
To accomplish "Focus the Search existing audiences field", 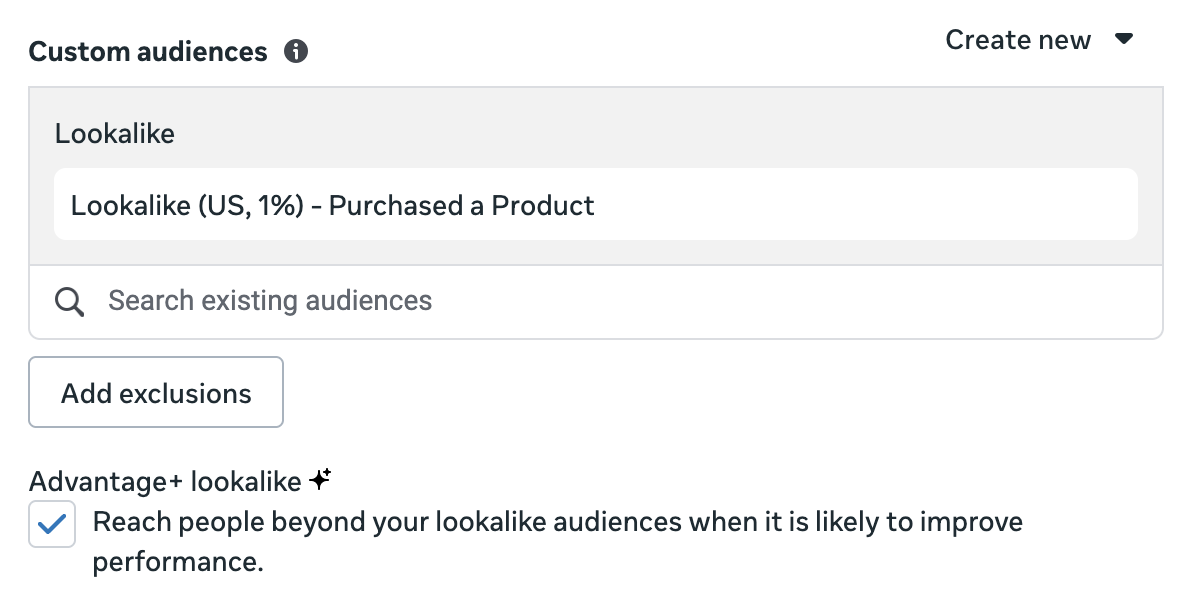I will pos(270,301).
